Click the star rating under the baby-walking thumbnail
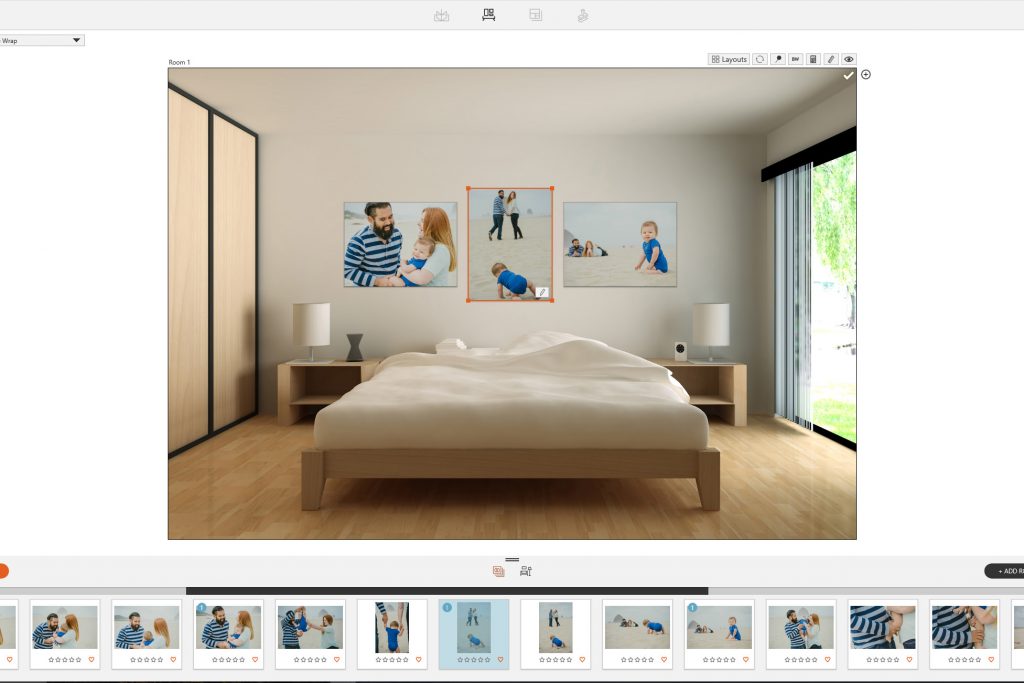The width and height of the screenshot is (1024, 683). [392, 659]
